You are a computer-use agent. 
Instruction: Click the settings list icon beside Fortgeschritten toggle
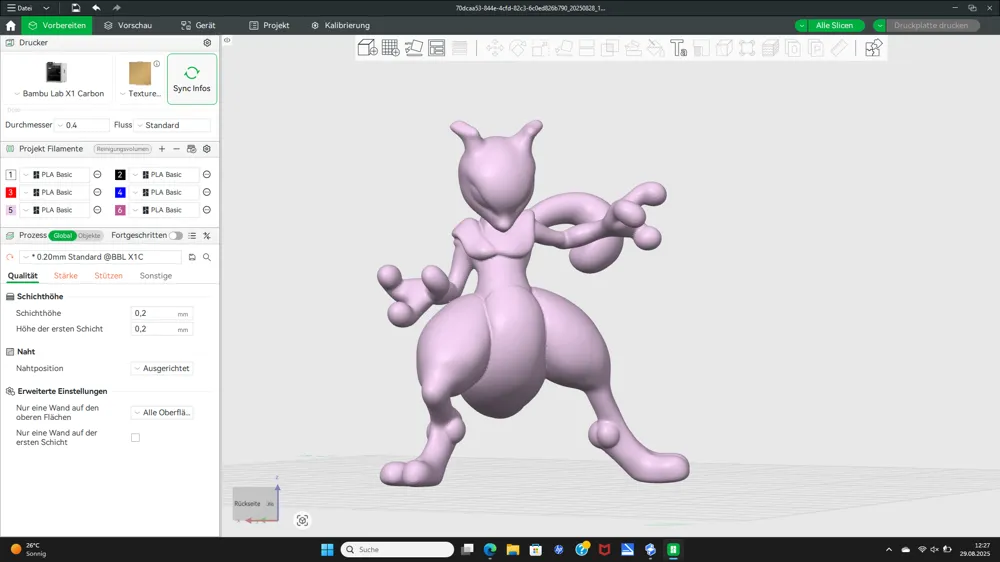[192, 235]
